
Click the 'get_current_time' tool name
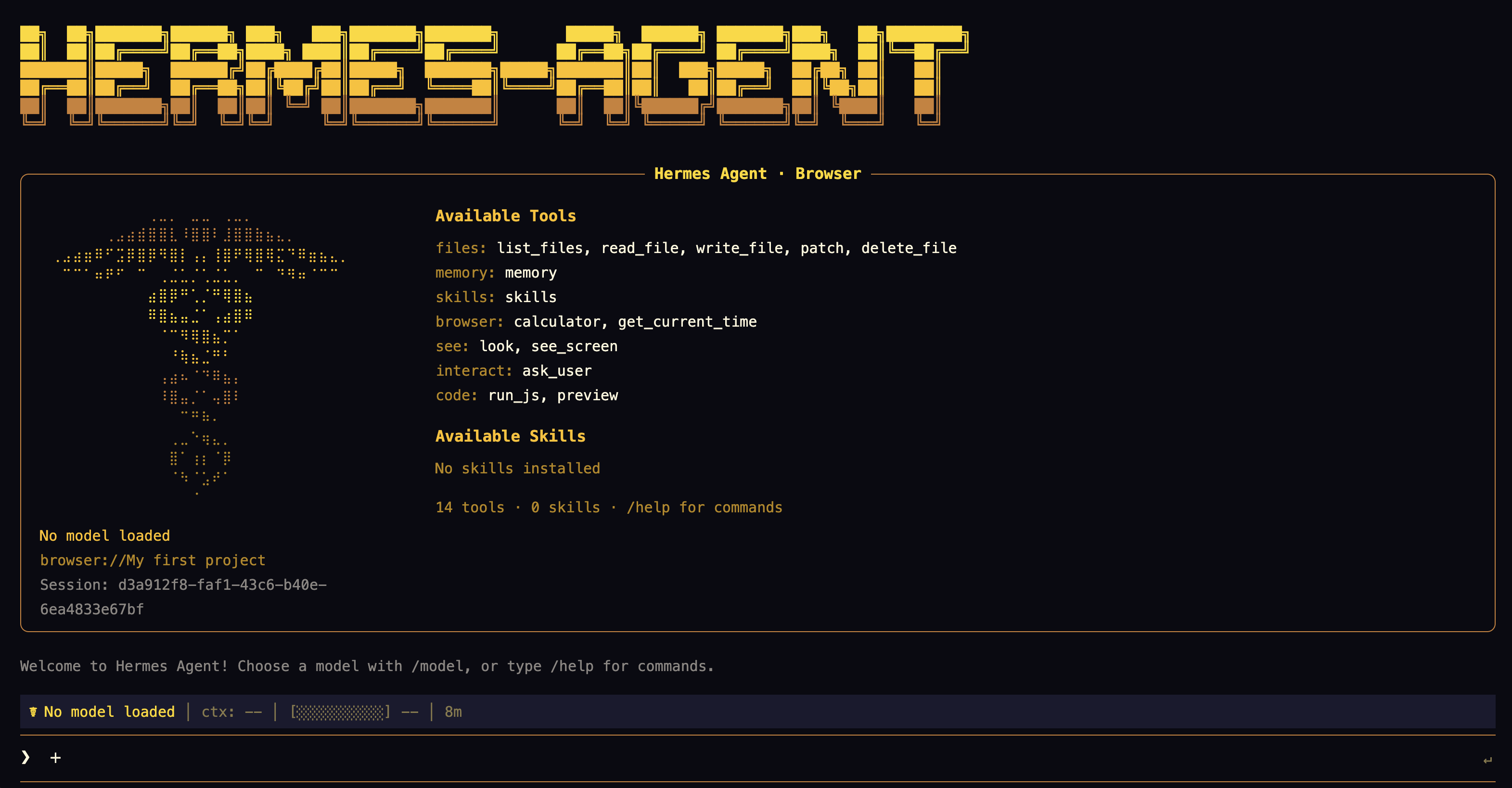click(x=687, y=321)
